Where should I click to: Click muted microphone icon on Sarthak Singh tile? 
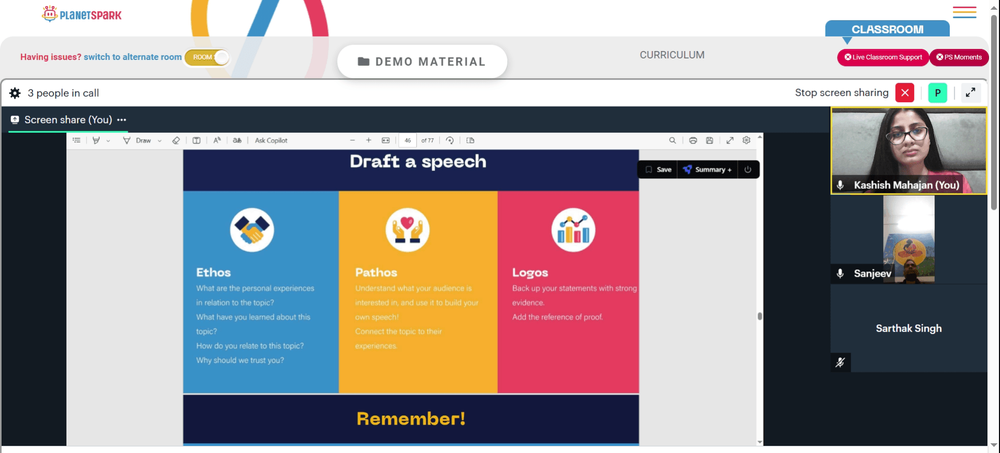(841, 362)
